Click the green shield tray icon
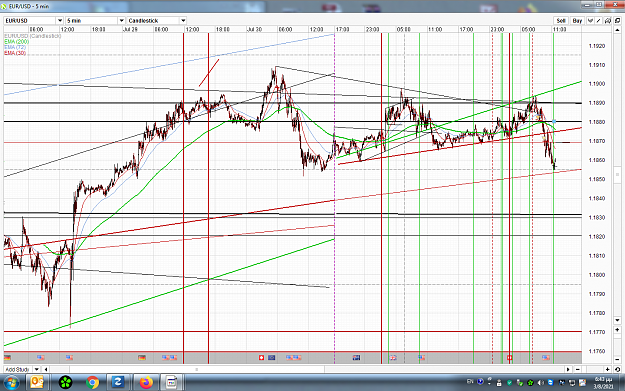Viewport: 625px width, 391px height. coord(509,383)
